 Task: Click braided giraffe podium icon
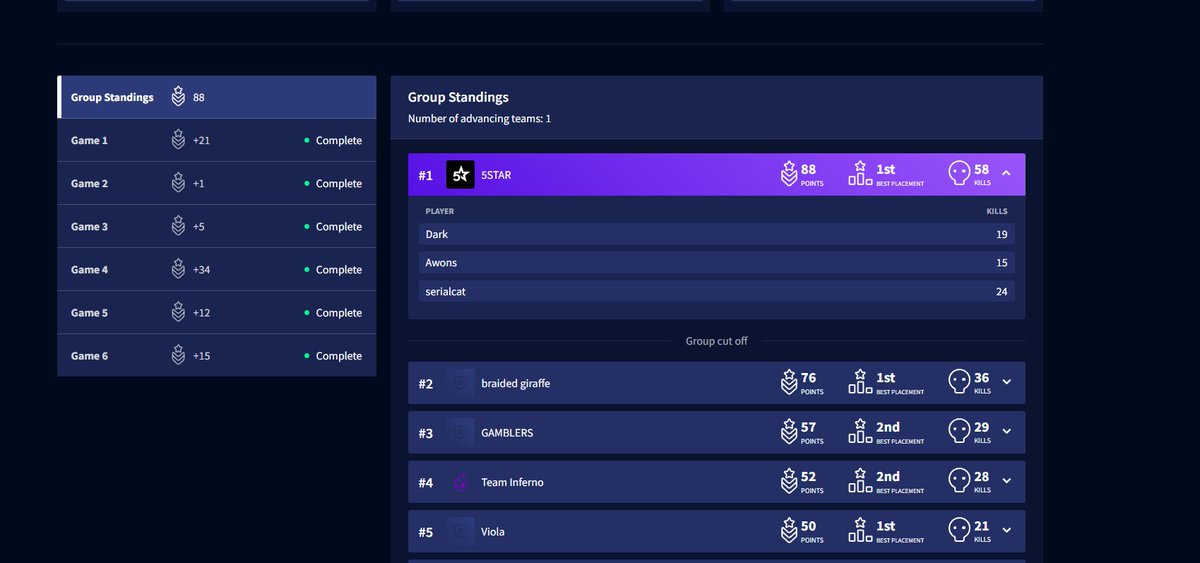(860, 382)
